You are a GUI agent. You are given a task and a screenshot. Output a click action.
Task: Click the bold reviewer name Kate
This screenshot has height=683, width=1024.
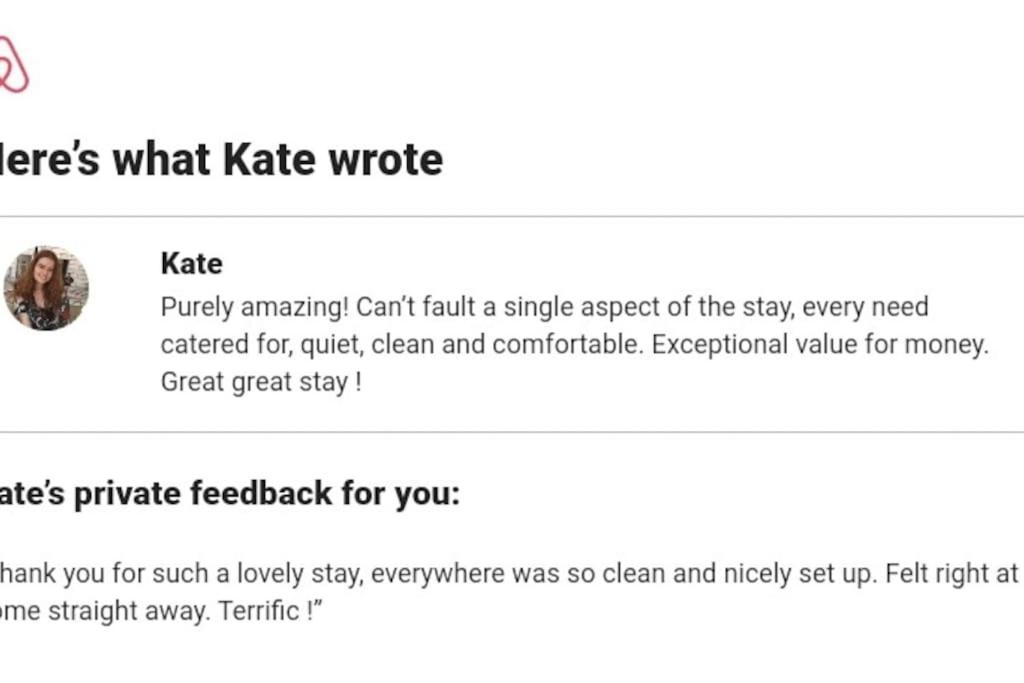point(191,264)
